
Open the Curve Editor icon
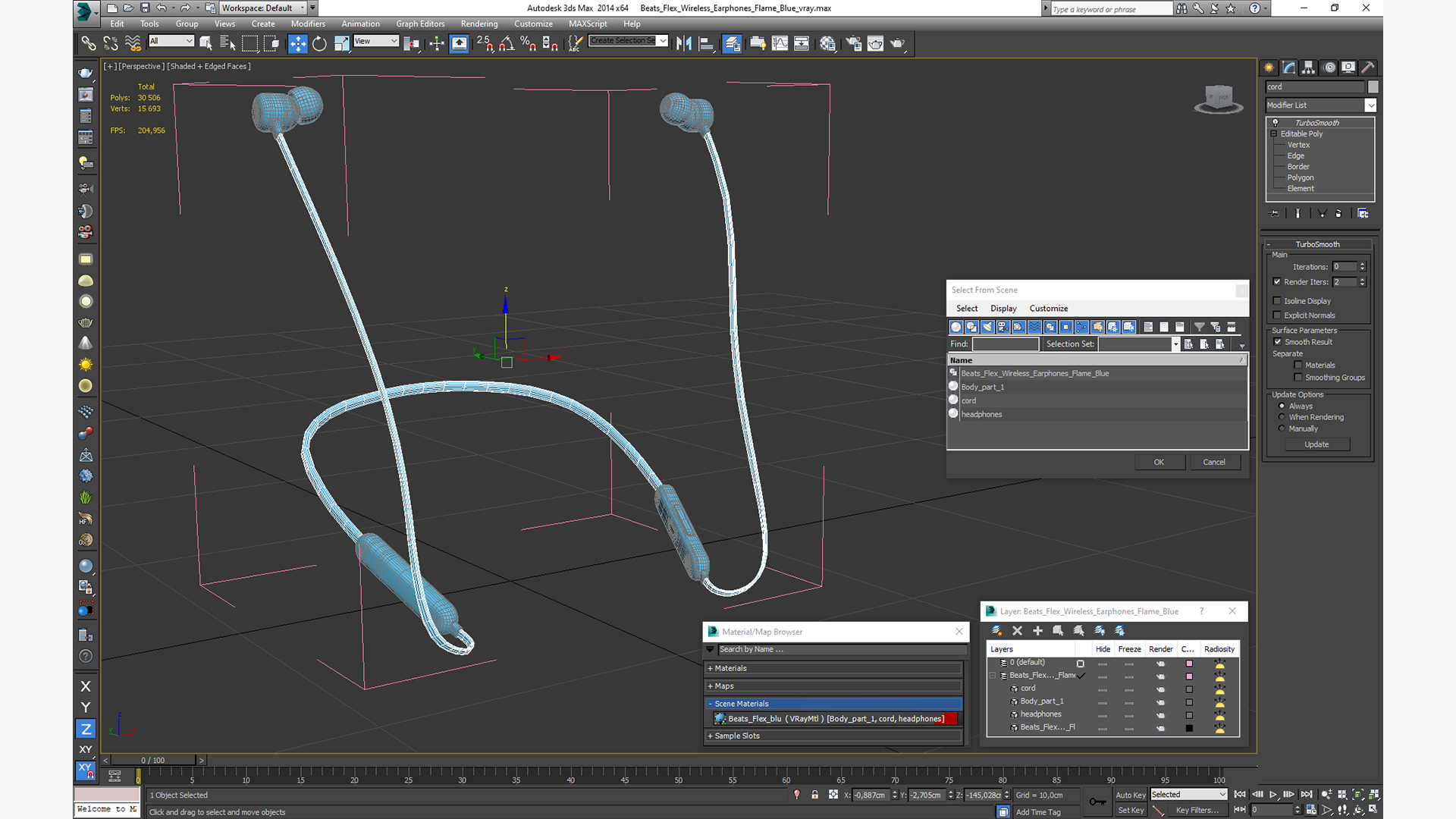point(780,44)
